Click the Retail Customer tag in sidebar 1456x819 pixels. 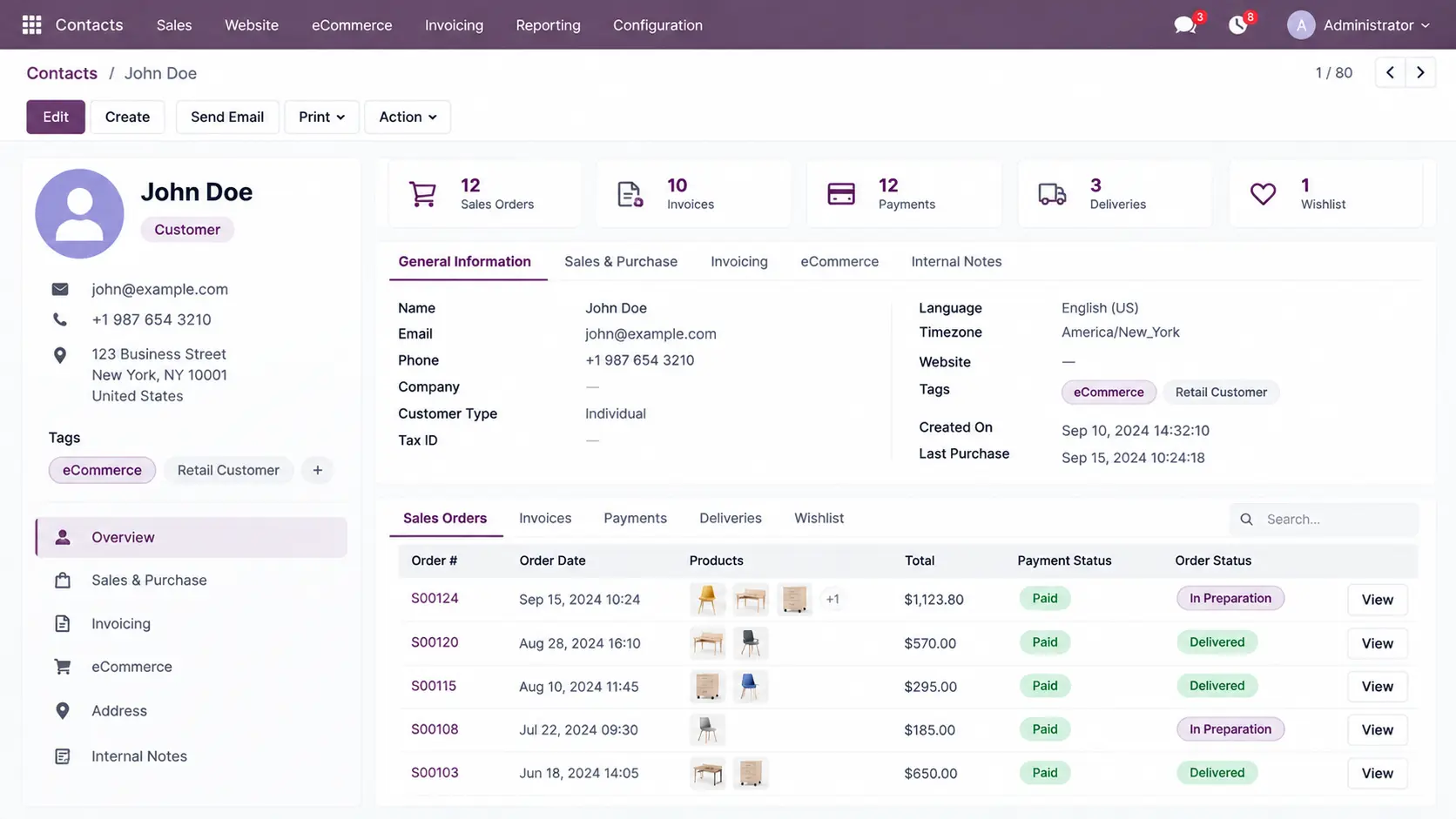pyautogui.click(x=228, y=470)
